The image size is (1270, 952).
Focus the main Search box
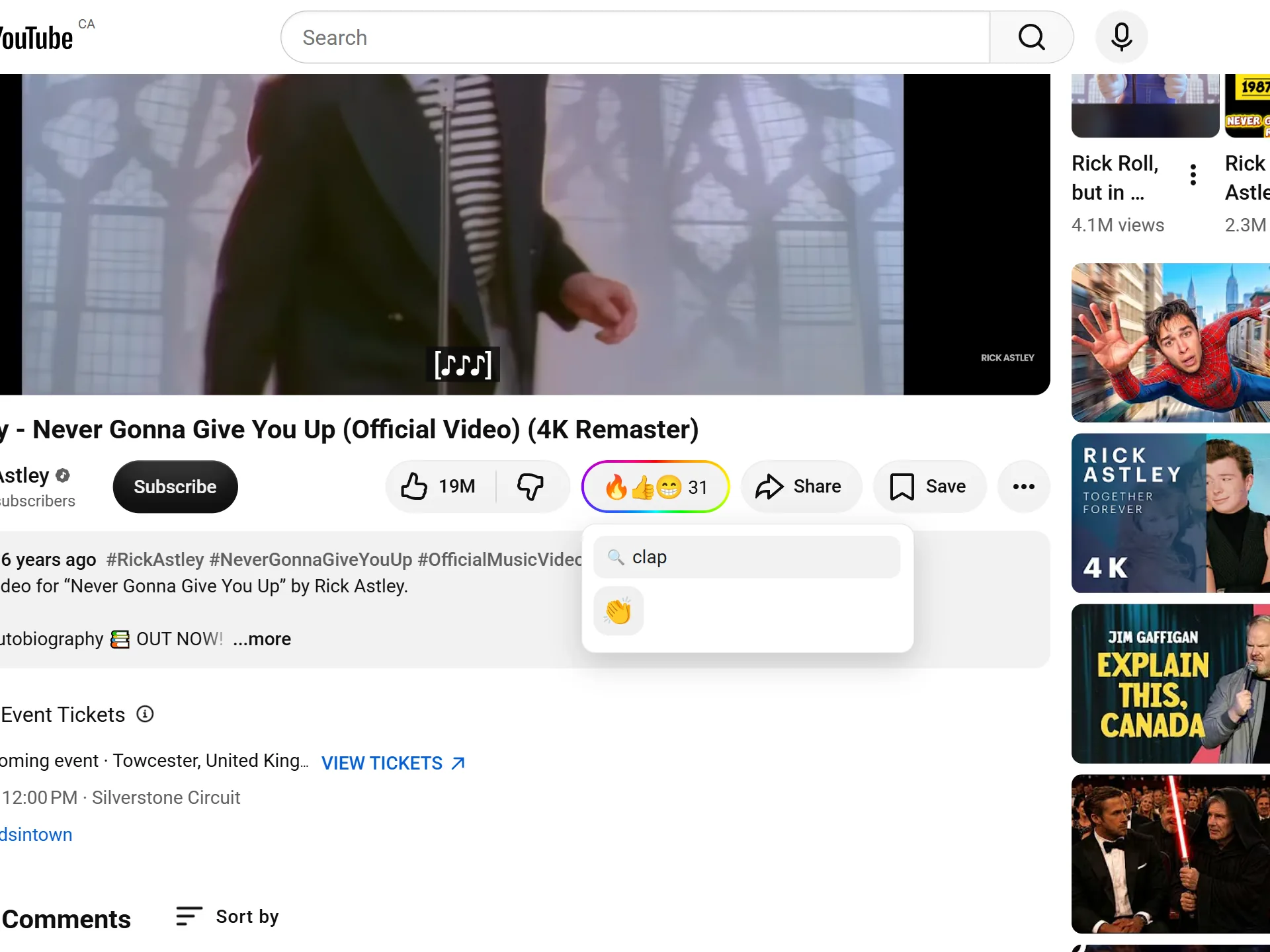(x=635, y=37)
